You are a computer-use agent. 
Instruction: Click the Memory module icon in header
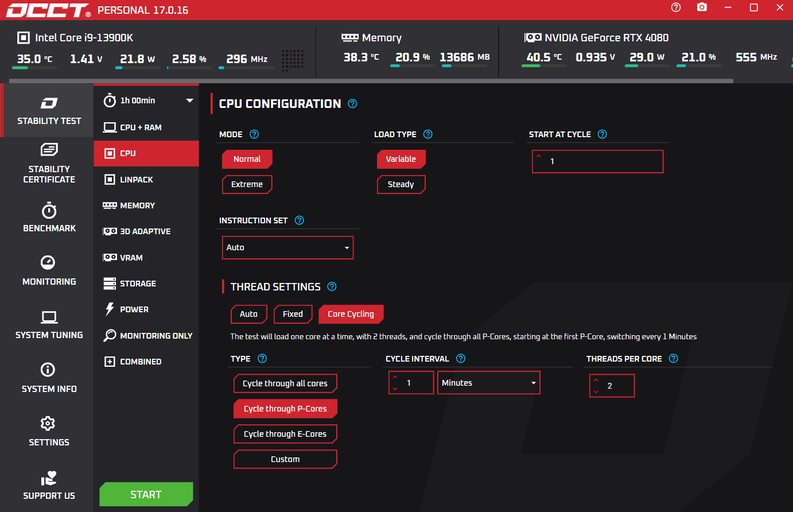click(349, 38)
